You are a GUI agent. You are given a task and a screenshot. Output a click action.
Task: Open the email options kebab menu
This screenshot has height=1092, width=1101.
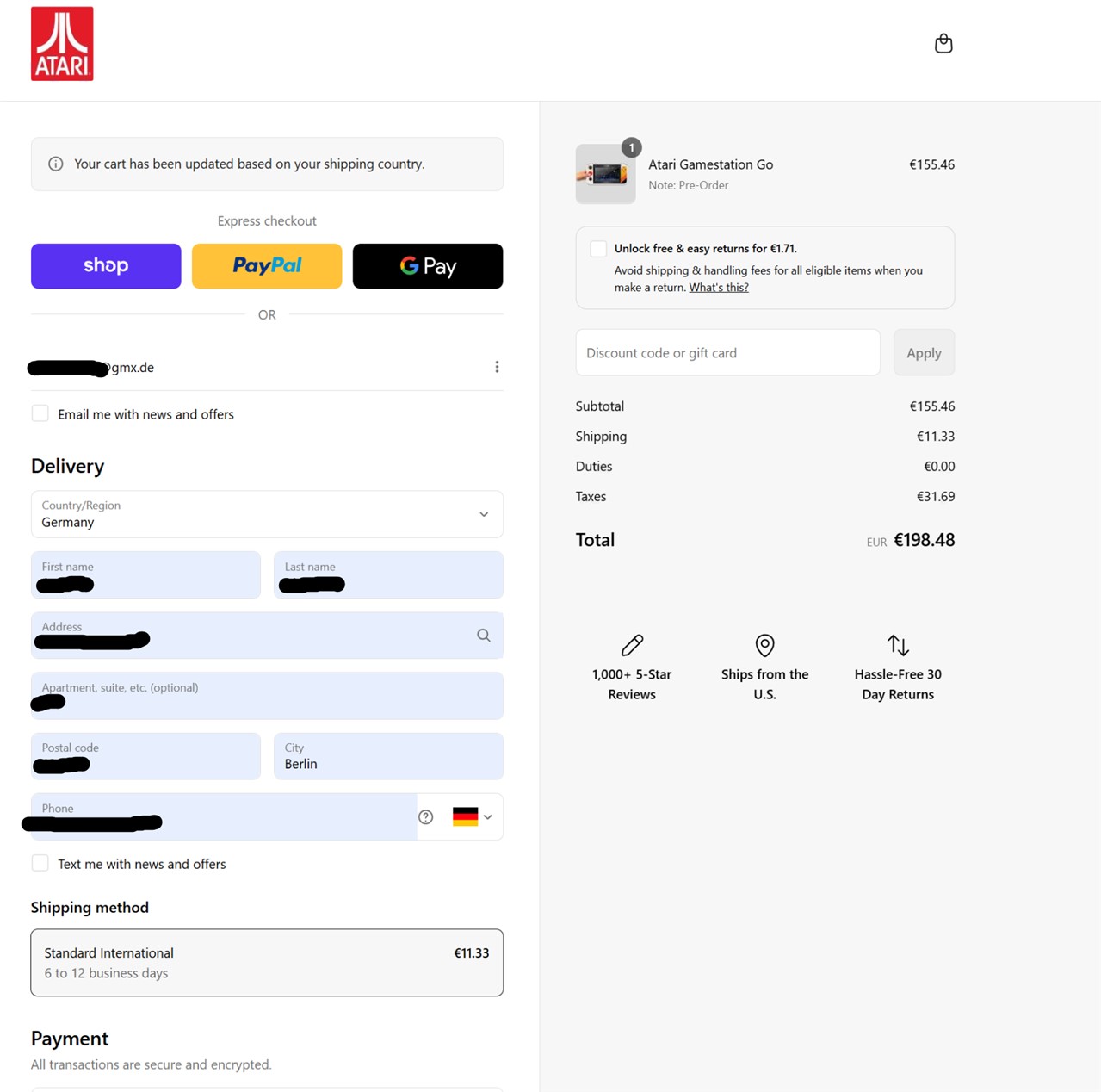click(x=497, y=366)
